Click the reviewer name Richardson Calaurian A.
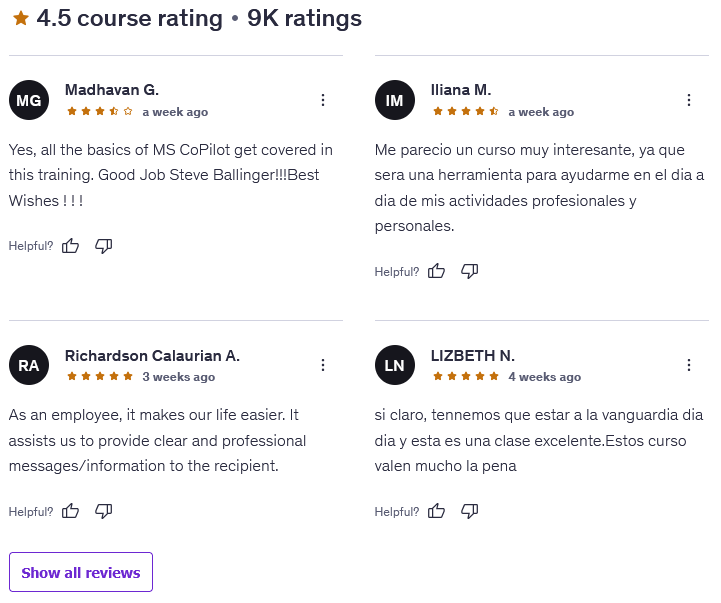 click(152, 356)
